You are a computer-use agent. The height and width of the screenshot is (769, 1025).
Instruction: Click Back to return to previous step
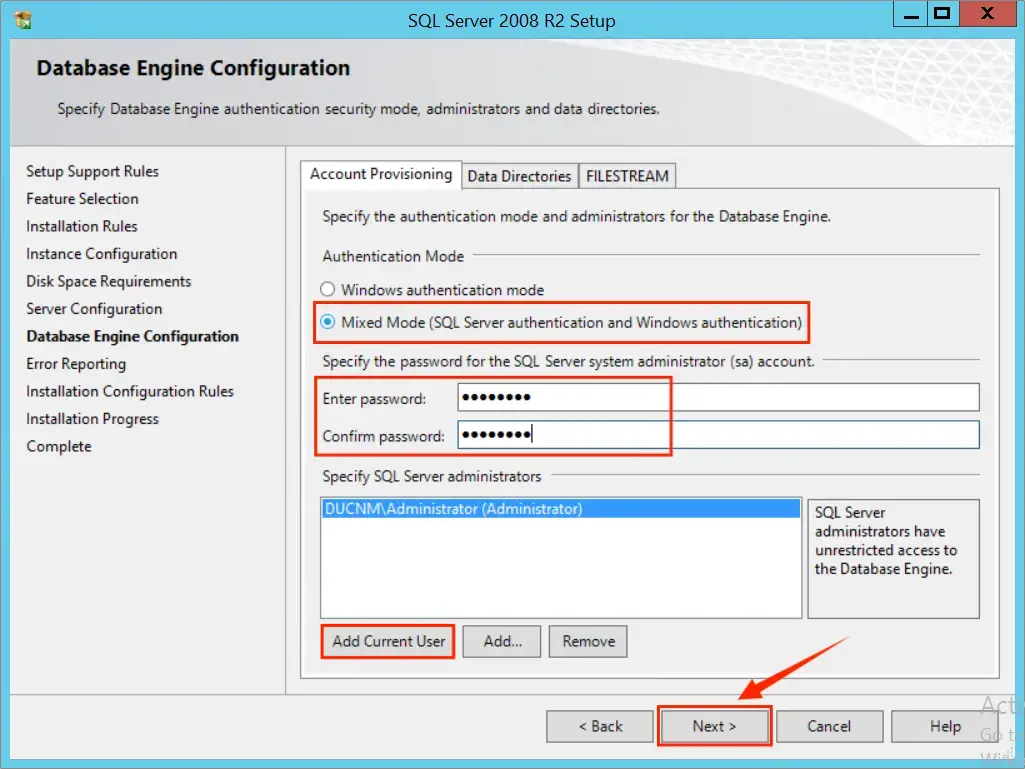tap(599, 726)
